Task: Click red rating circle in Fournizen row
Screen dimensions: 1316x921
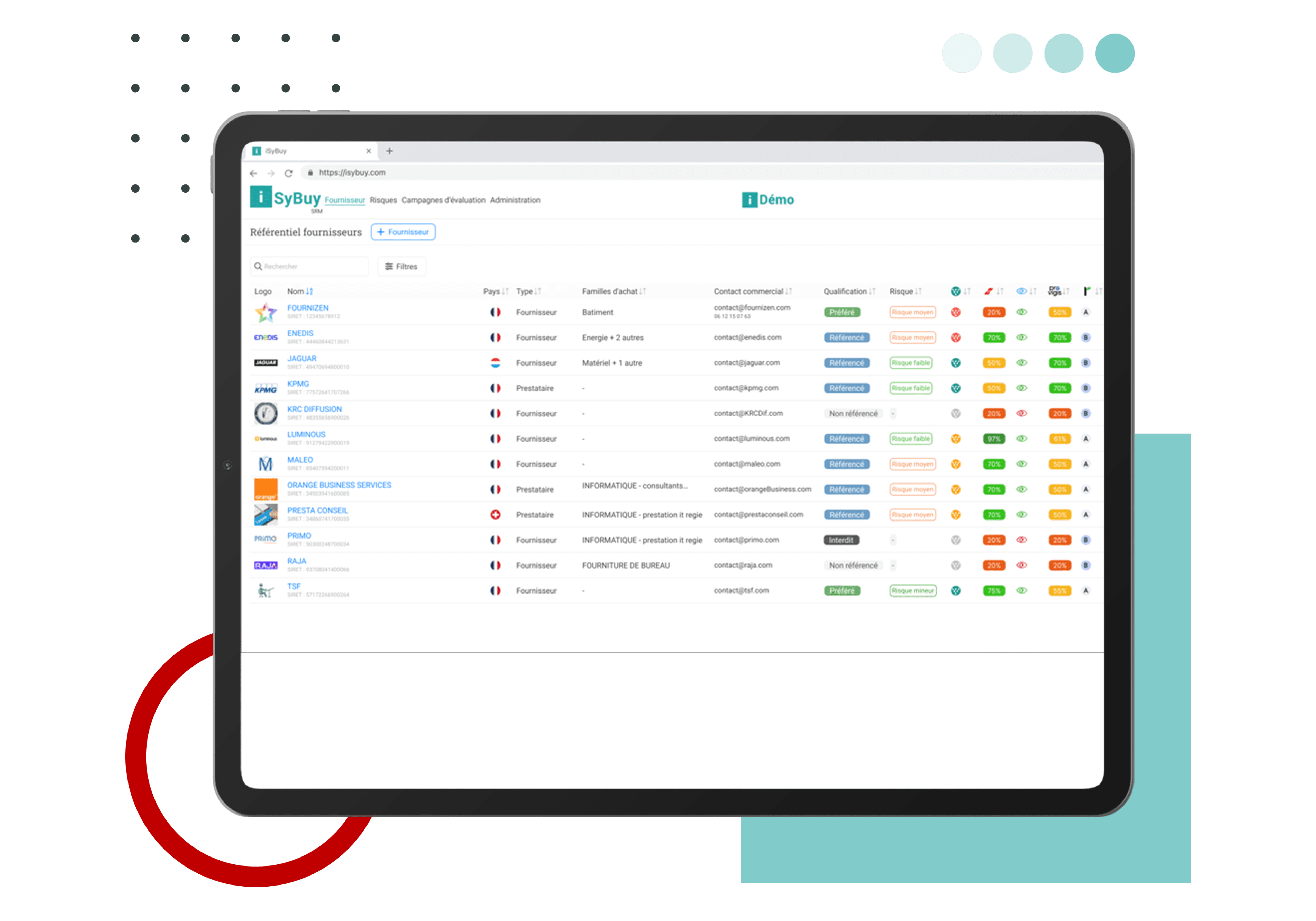Action: [955, 312]
